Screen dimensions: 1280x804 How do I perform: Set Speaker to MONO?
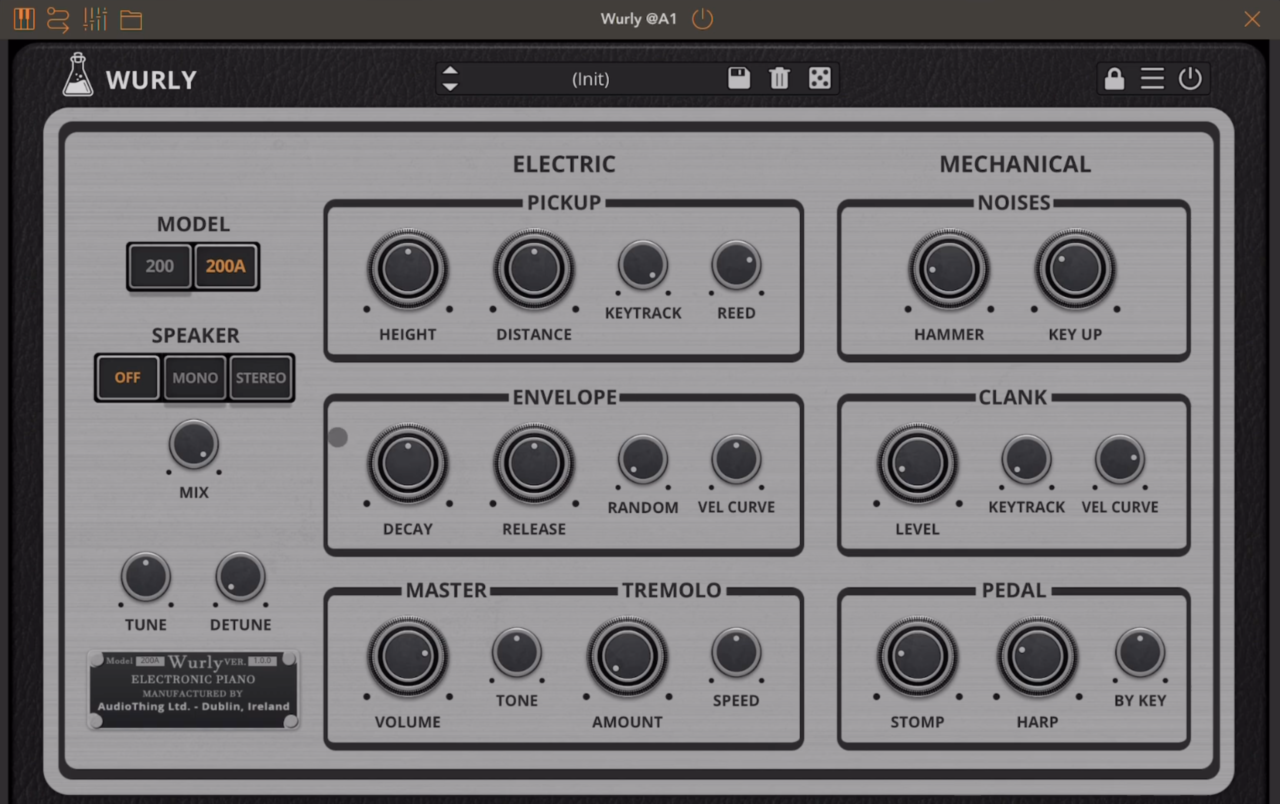pyautogui.click(x=195, y=378)
